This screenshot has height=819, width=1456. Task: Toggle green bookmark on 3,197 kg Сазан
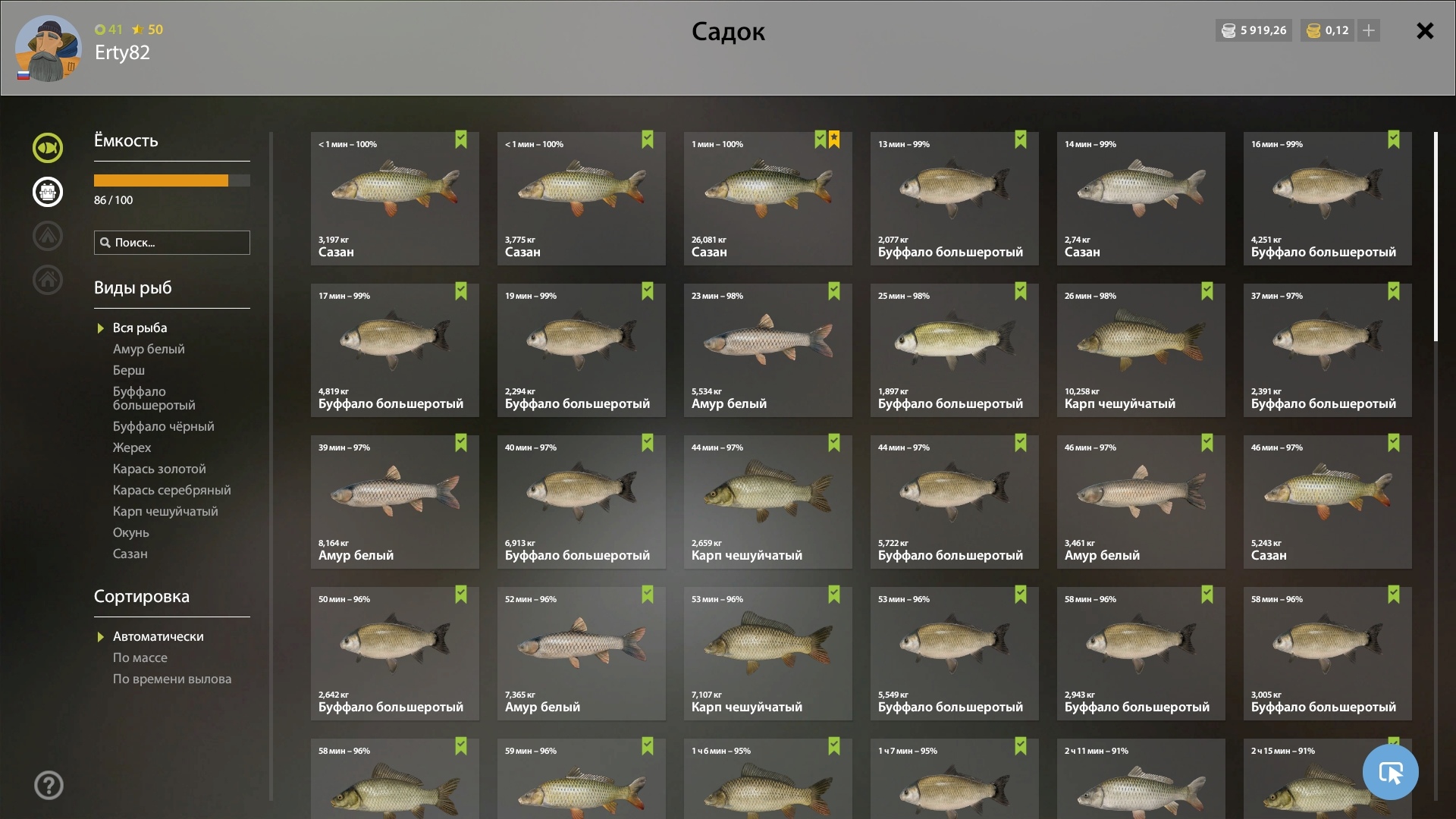tap(461, 140)
